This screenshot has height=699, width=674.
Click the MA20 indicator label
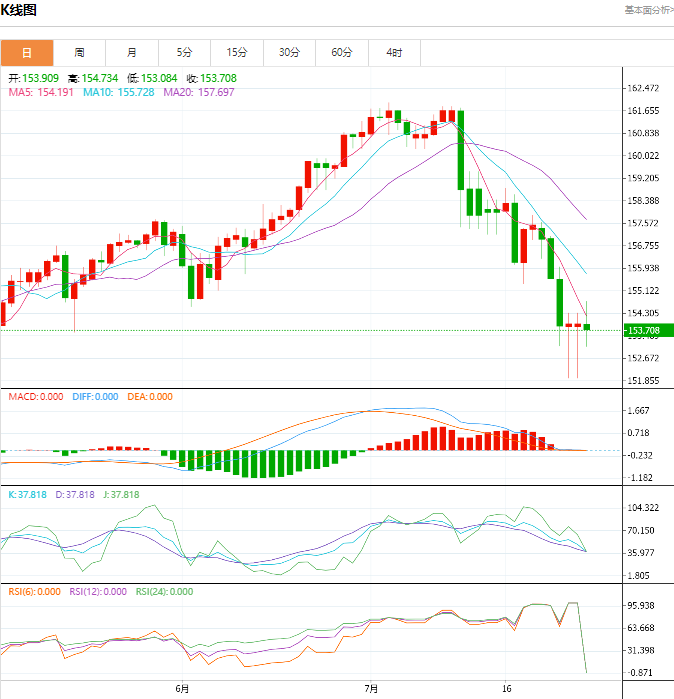(x=198, y=92)
